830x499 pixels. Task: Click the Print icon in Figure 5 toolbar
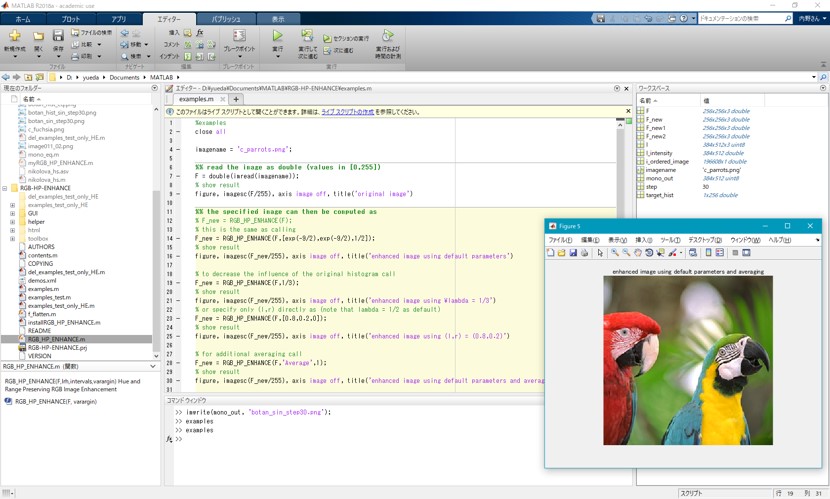tap(585, 253)
